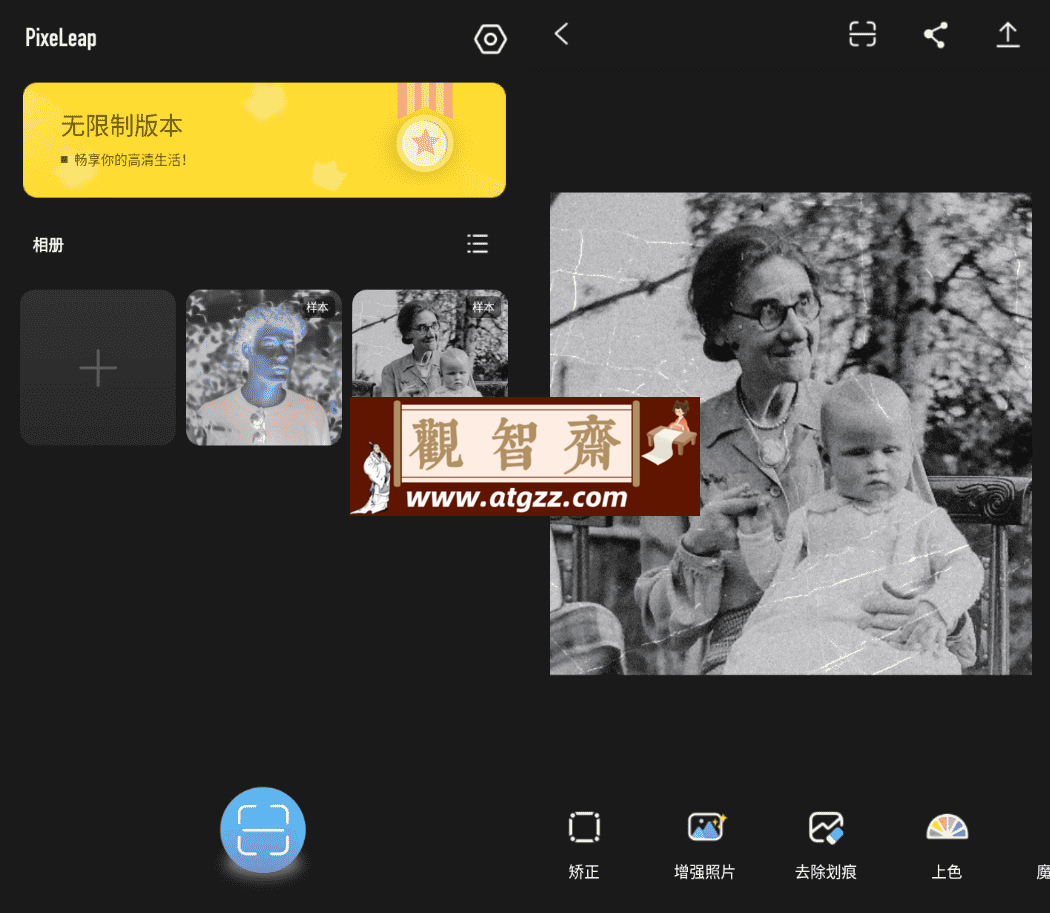Tap the large grandmother and baby photo

pos(791,433)
